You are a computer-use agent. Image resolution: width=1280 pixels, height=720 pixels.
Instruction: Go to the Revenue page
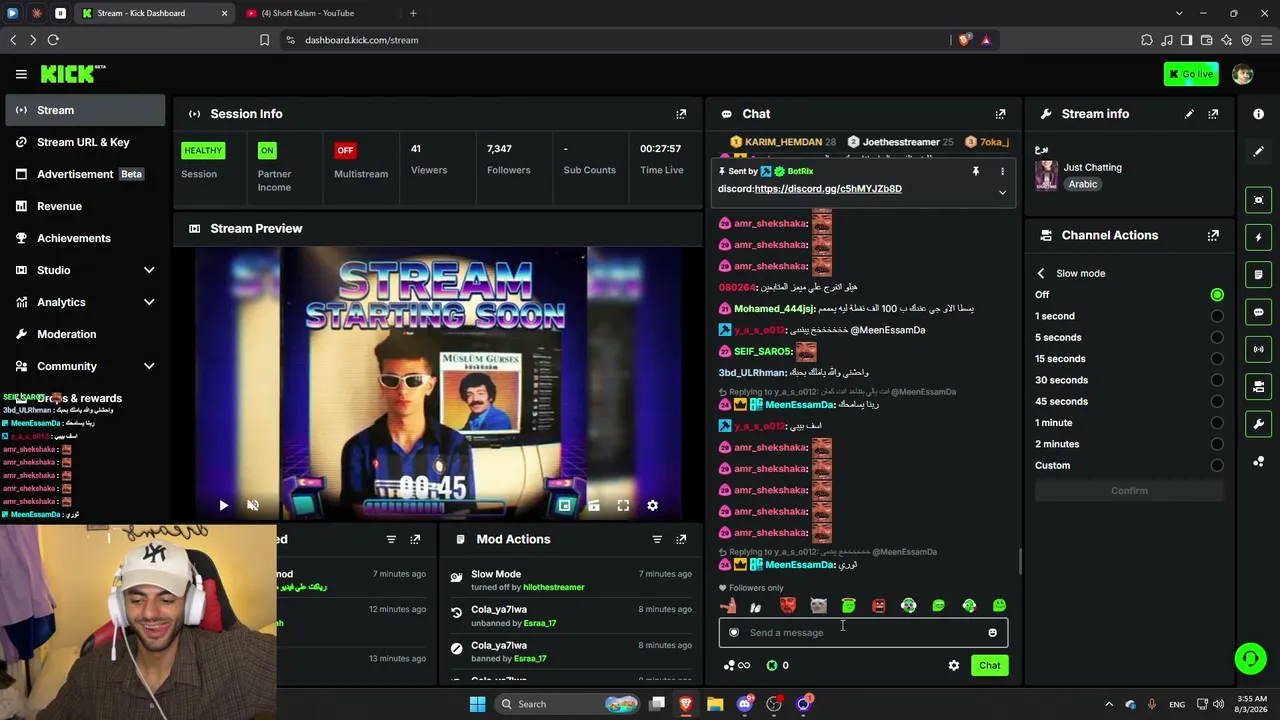85,206
